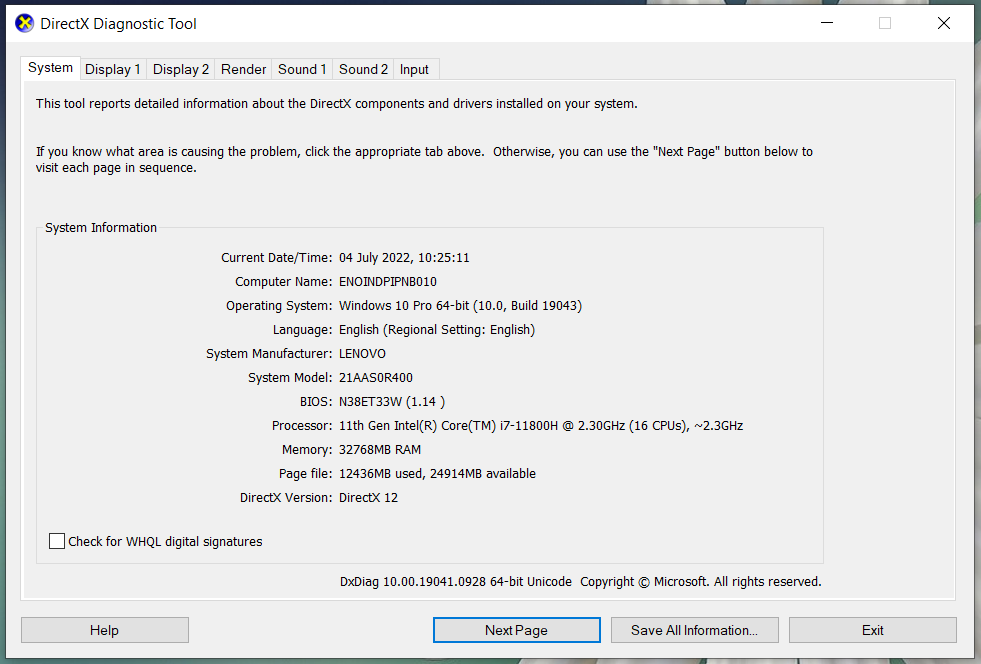Minimize the DirectX Diagnostic Tool window

[x=826, y=24]
